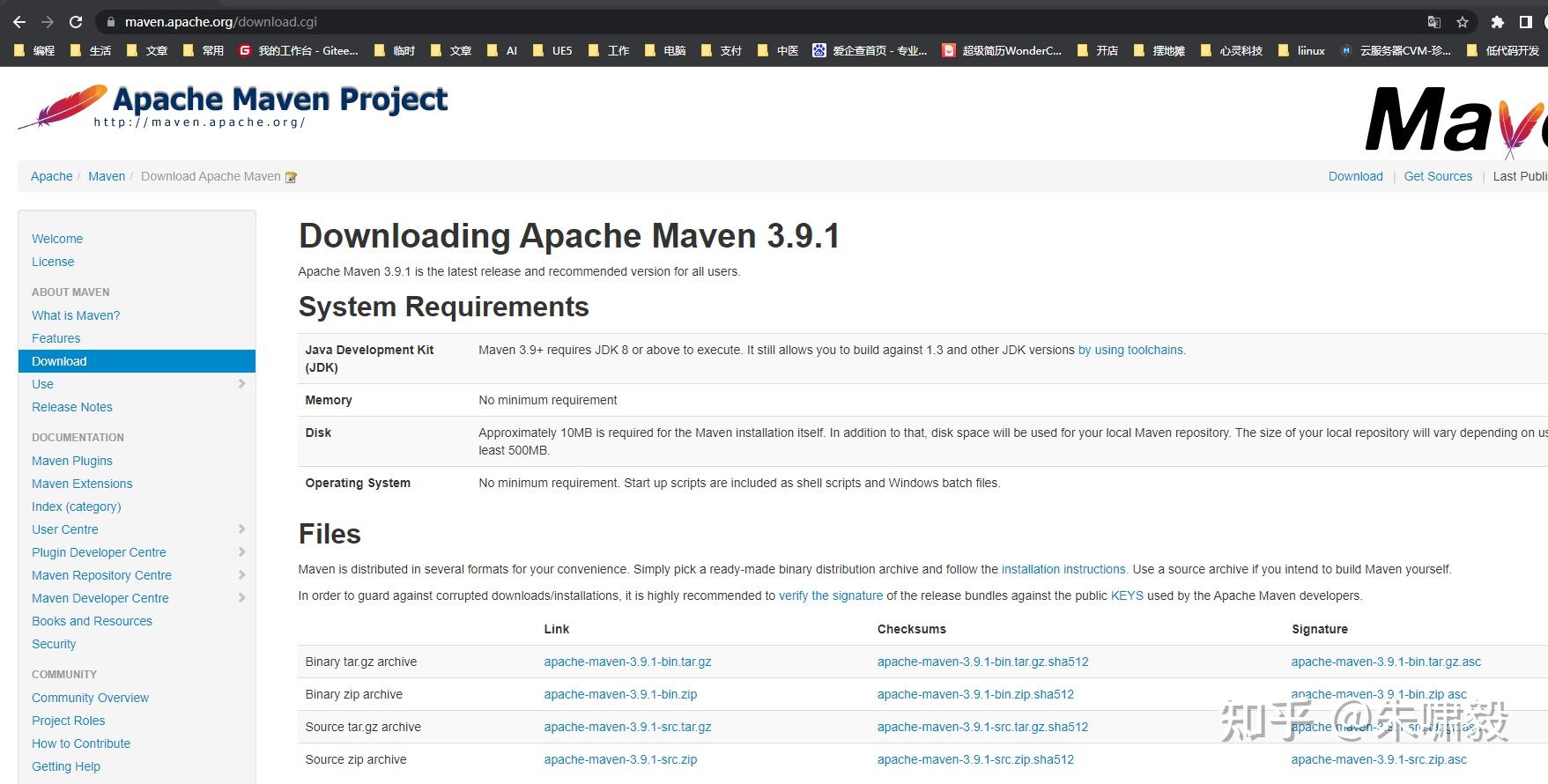The height and width of the screenshot is (784, 1548).
Task: Download apache-maven-3.9.1-bin.zip
Action: tap(620, 694)
